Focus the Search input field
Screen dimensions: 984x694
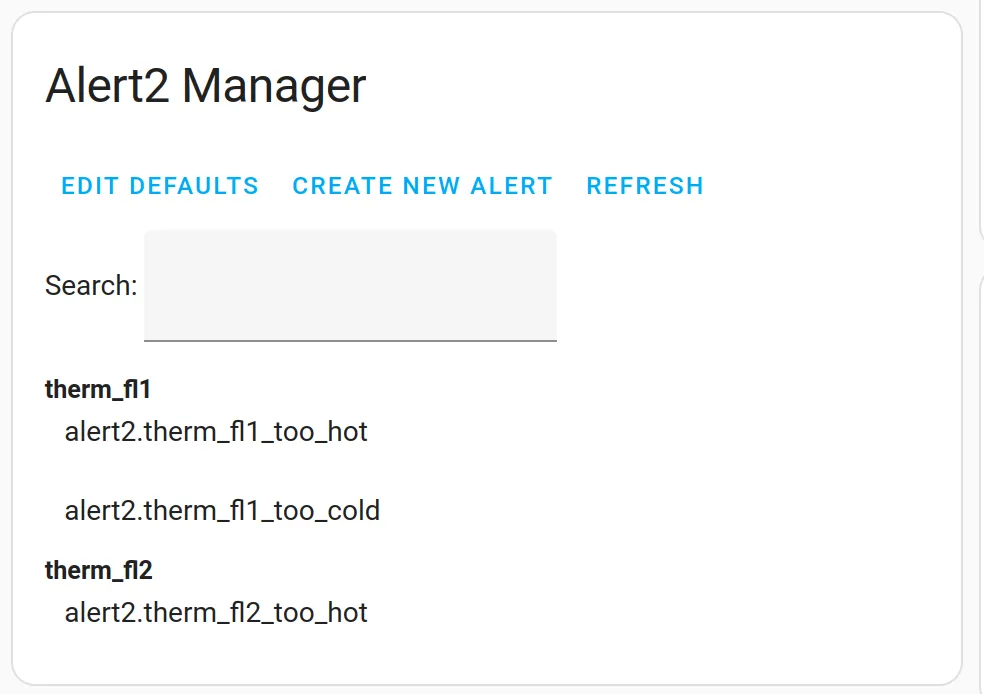tap(350, 286)
